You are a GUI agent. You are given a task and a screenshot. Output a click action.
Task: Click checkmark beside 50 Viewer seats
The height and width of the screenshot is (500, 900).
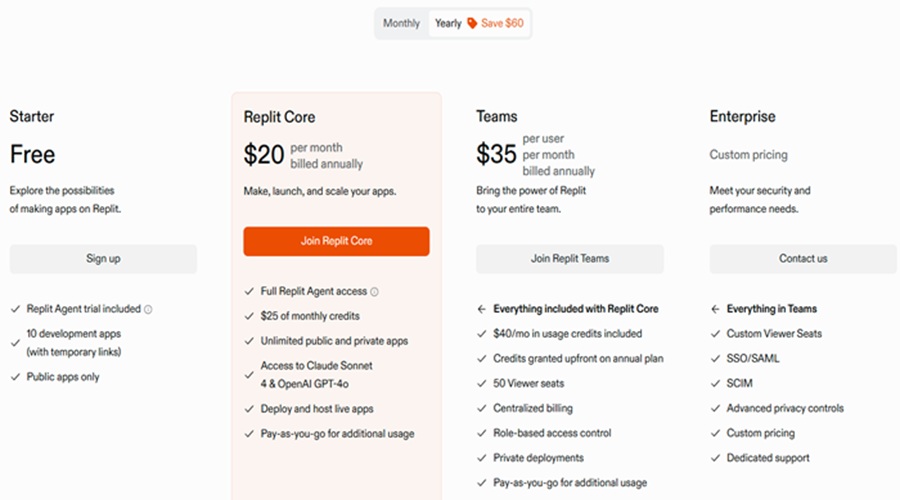coord(482,383)
